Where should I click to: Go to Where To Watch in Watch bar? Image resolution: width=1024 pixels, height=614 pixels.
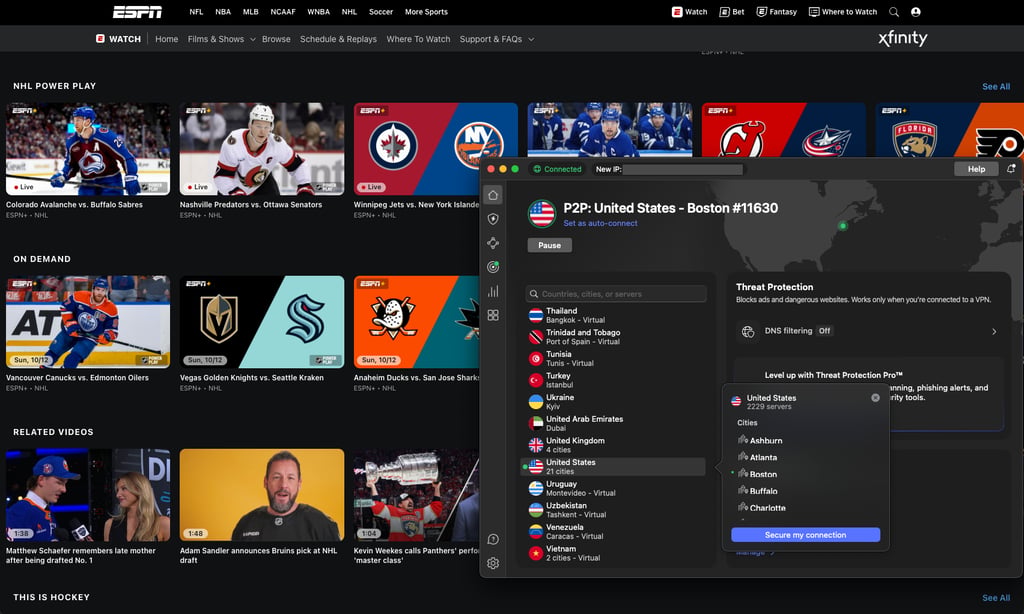[418, 39]
